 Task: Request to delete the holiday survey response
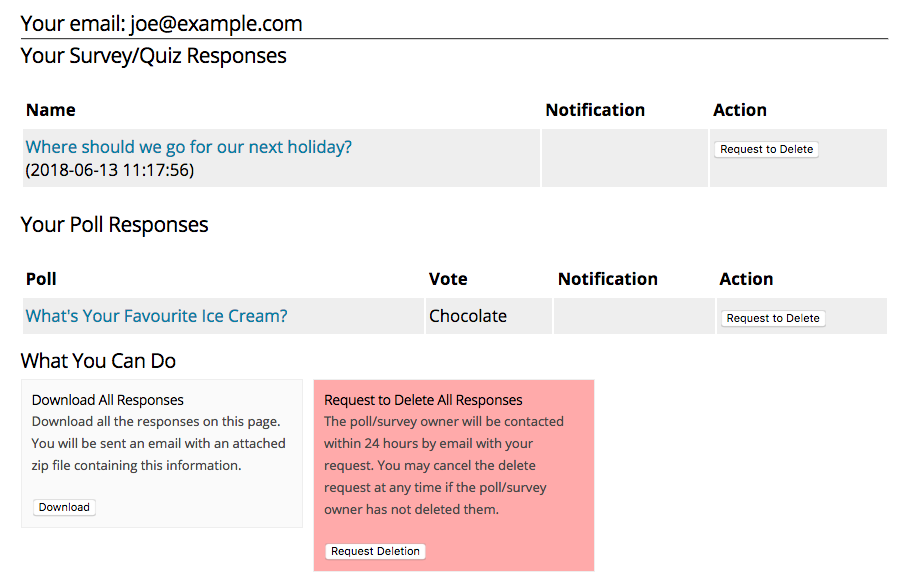pyautogui.click(x=766, y=149)
